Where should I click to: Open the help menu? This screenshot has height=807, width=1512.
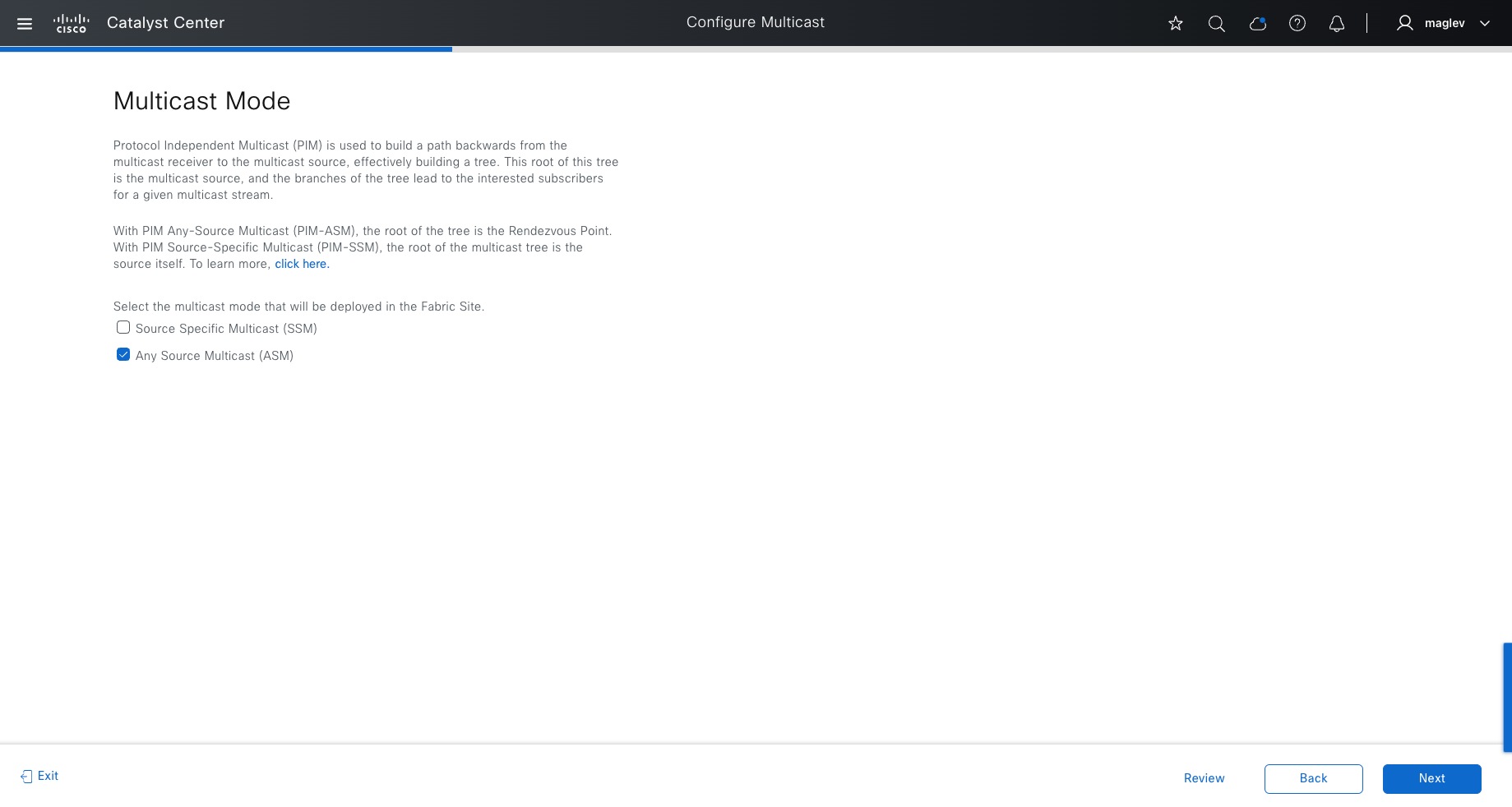coord(1297,23)
